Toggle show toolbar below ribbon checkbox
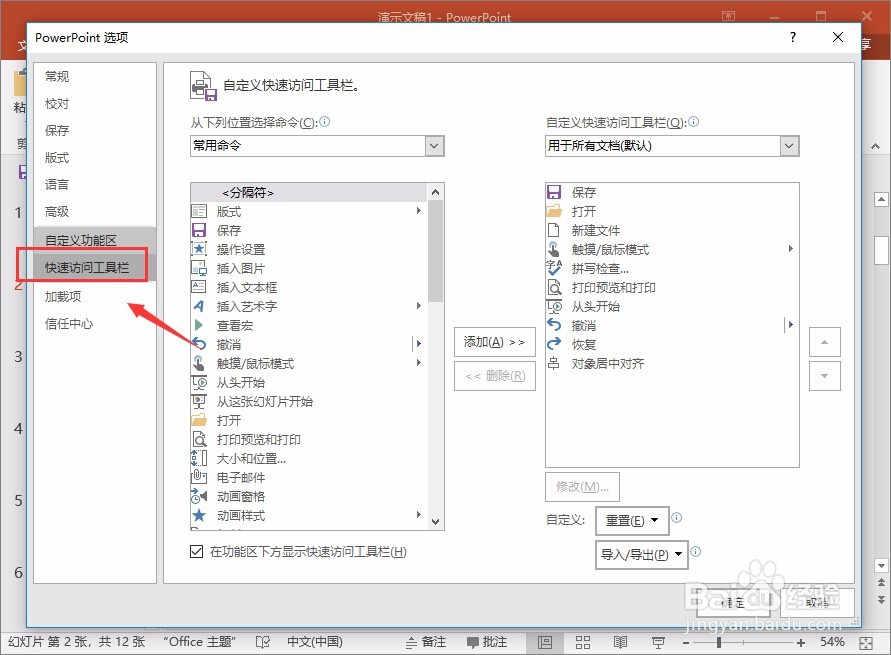 click(197, 551)
